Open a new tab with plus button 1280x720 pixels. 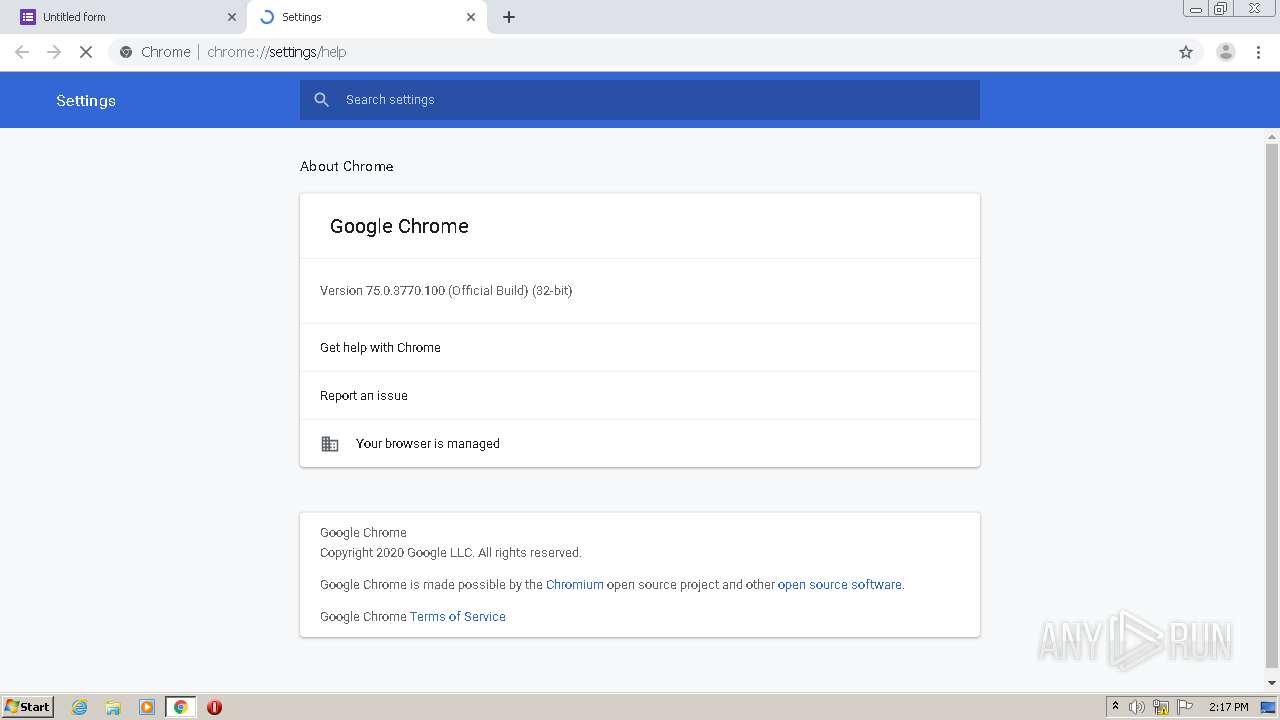click(509, 17)
